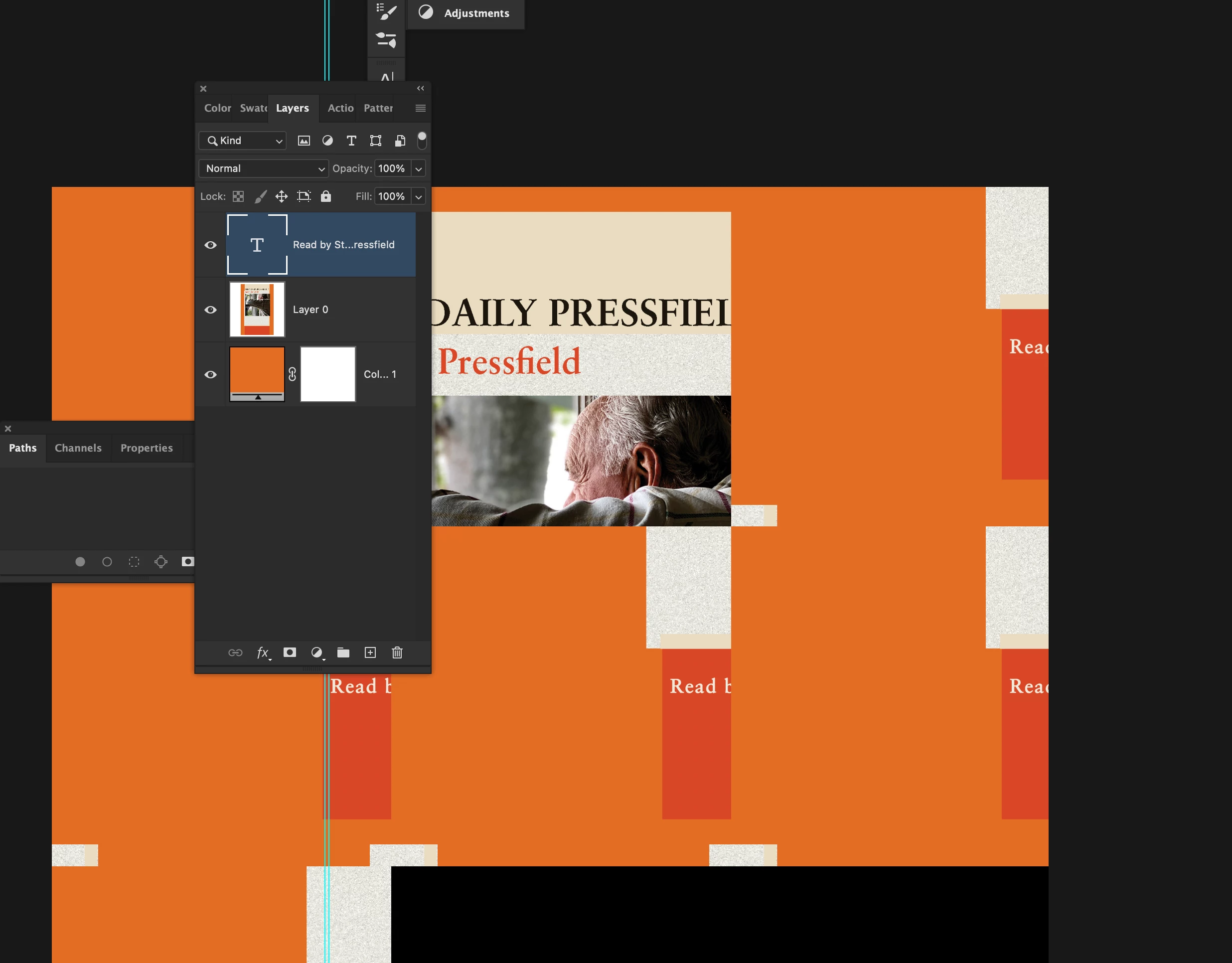Click the Fill percentage input field
The image size is (1232, 963).
392,196
